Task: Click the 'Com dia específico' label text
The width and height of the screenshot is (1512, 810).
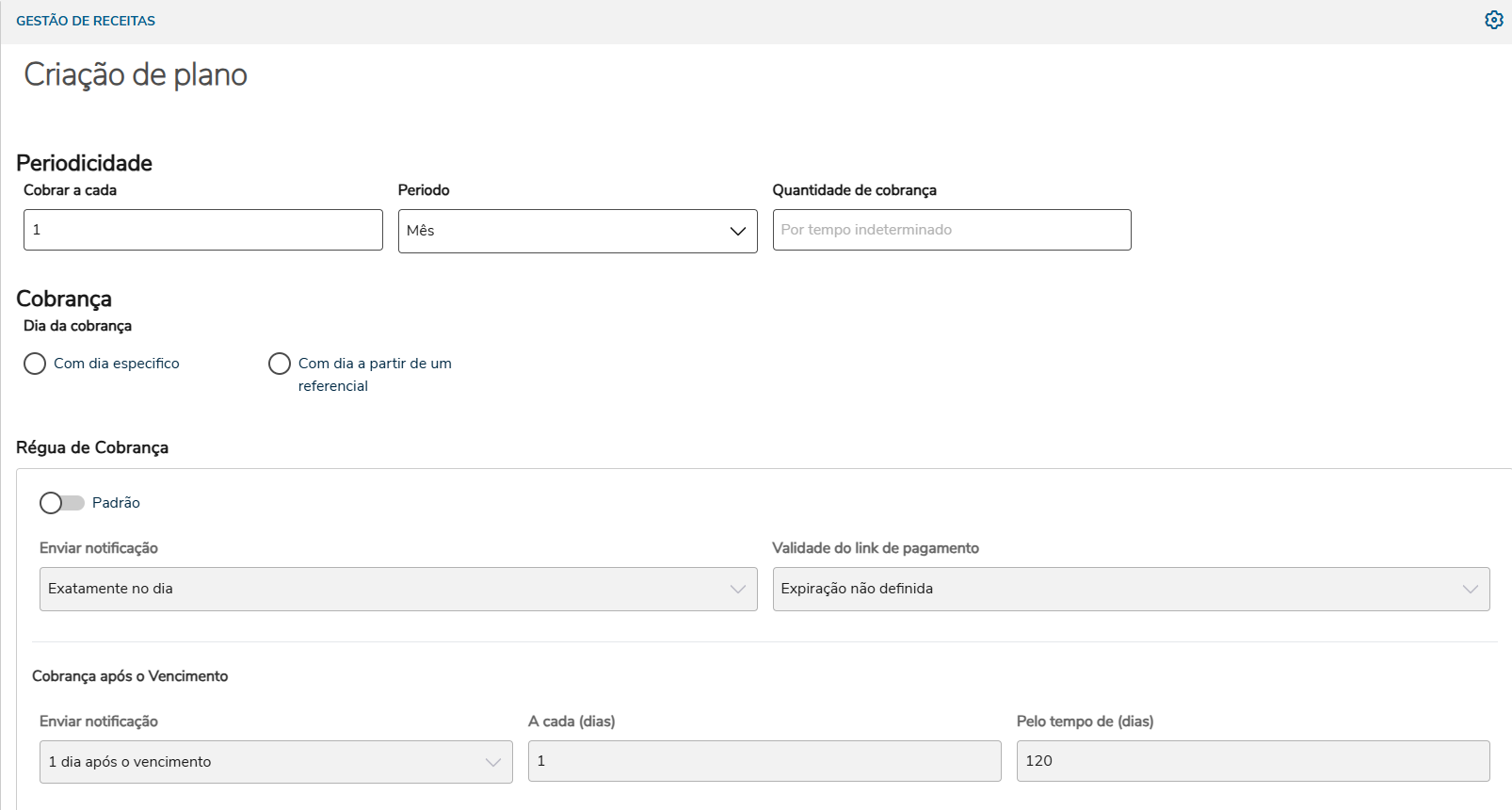Action: [x=117, y=364]
